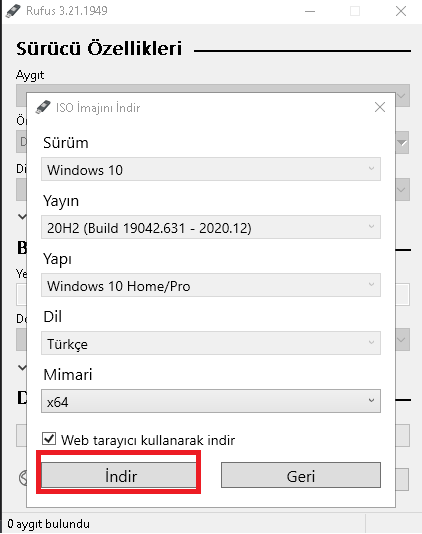Click the 'Sürücü Özellikleri' heading
Viewport: 422px width, 534px height.
[99, 49]
